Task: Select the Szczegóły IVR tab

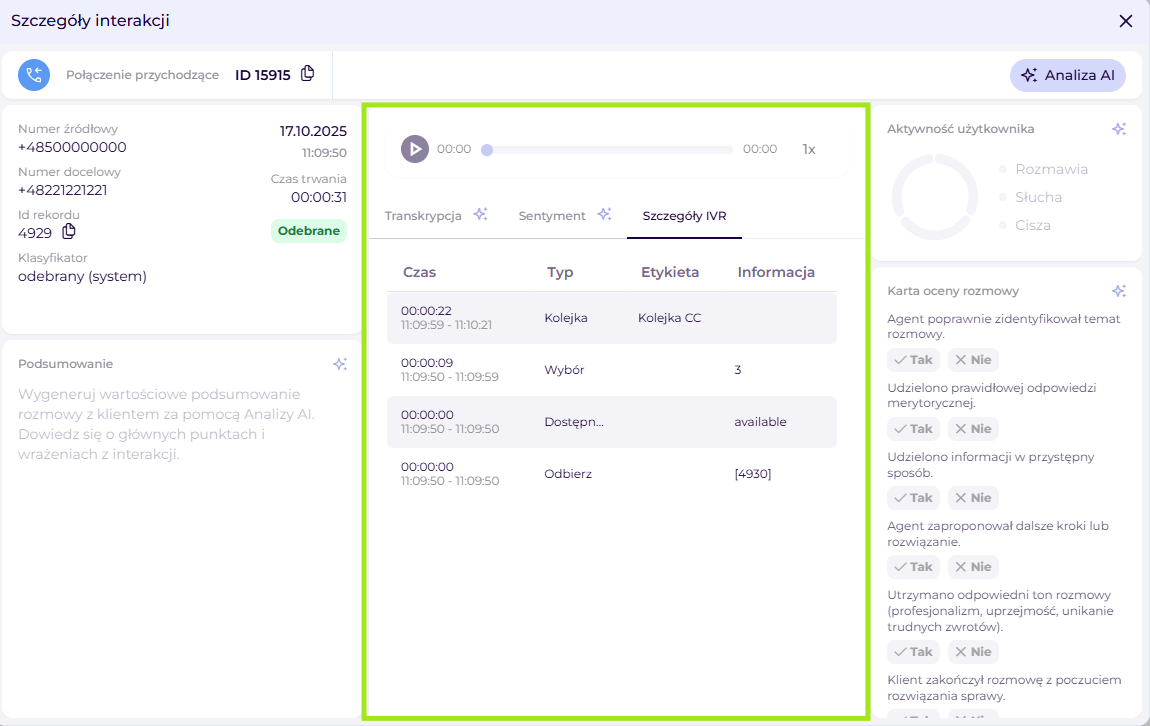Action: coord(684,216)
